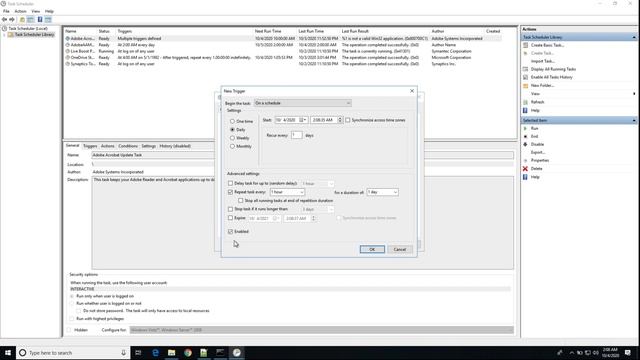640x360 pixels.
Task: Select the Synaptics task row
Action: pos(283,64)
